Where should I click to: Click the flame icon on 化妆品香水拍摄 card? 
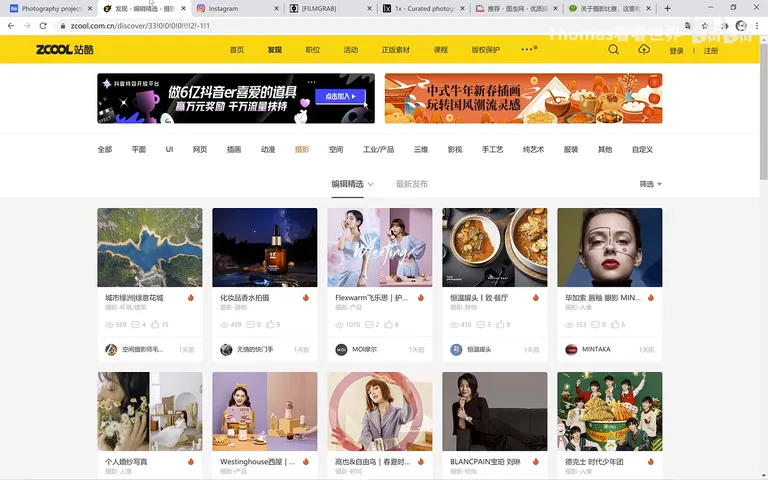(x=306, y=297)
